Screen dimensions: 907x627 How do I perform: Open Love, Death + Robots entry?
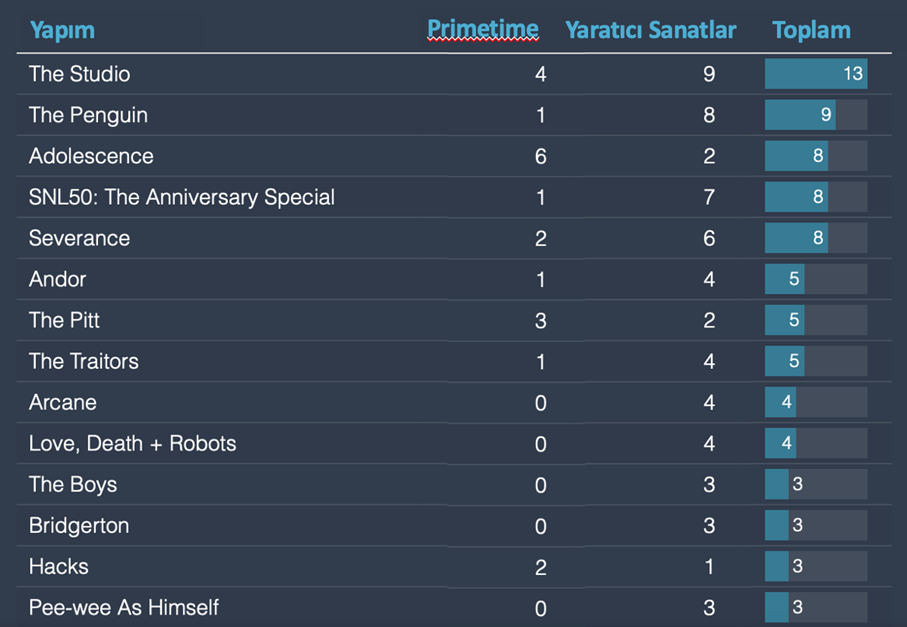coord(133,443)
